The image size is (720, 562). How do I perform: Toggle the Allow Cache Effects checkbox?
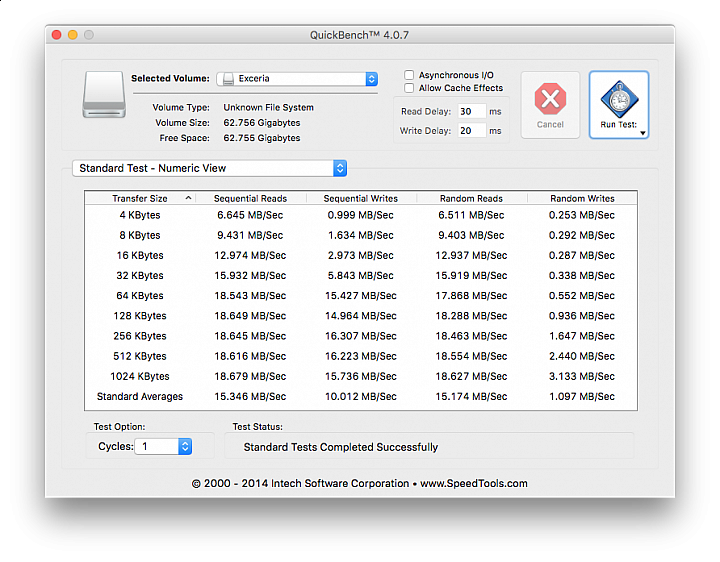click(409, 88)
